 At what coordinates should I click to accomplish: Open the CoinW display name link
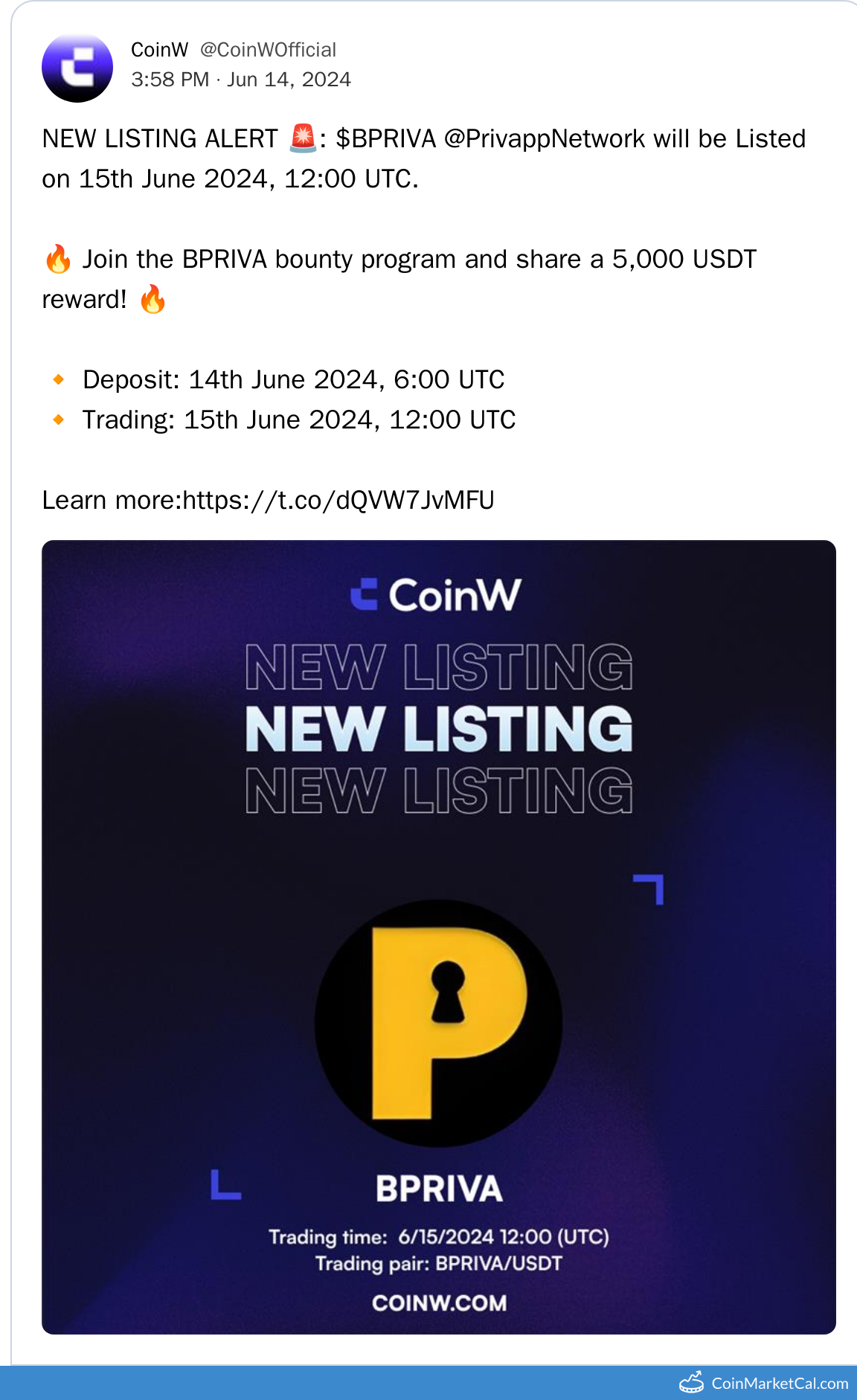click(x=159, y=50)
